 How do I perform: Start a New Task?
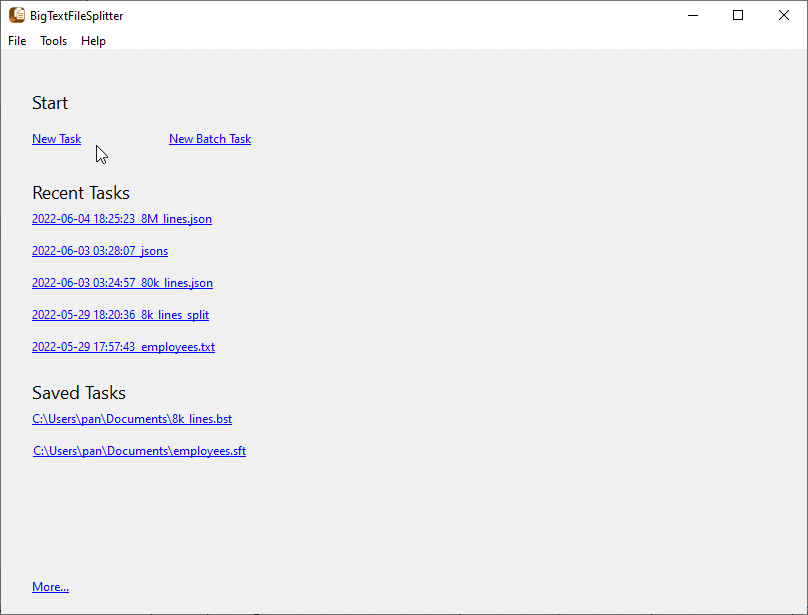point(56,139)
